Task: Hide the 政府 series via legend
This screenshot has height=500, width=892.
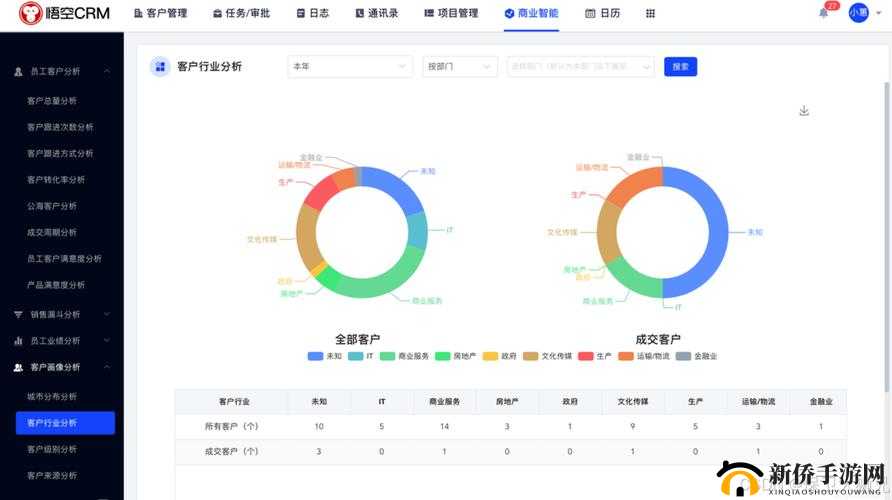Action: pos(490,356)
